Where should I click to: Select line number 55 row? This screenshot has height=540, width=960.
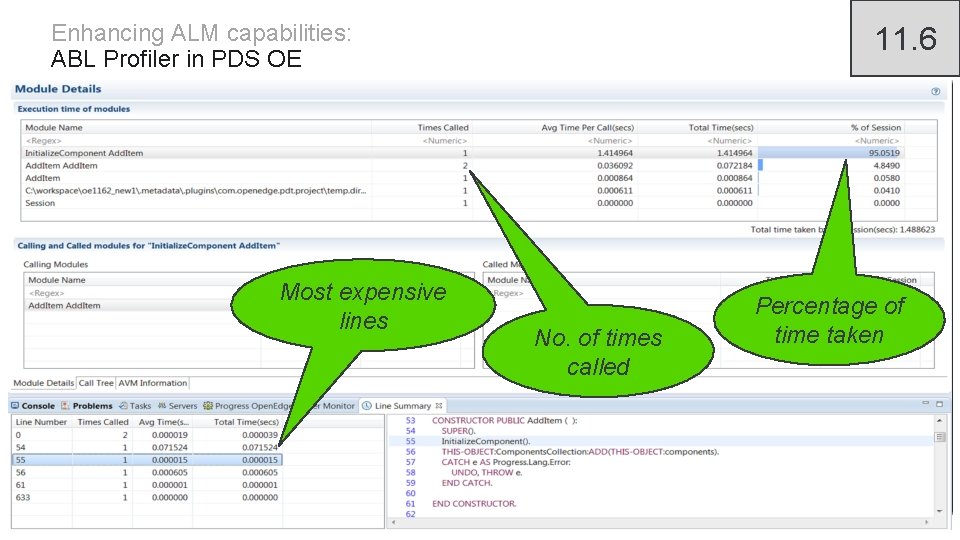(x=147, y=460)
